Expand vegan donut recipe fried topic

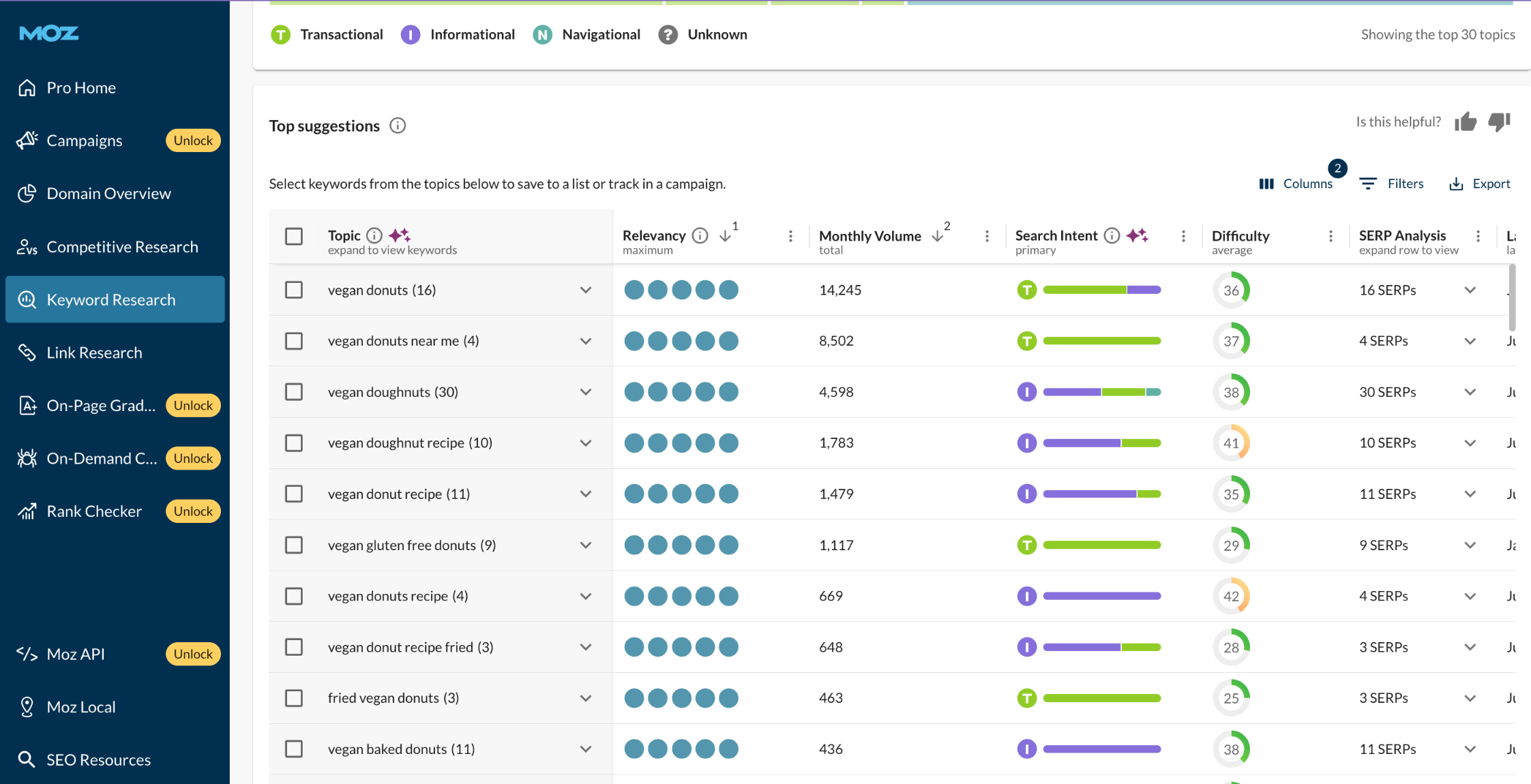point(586,647)
